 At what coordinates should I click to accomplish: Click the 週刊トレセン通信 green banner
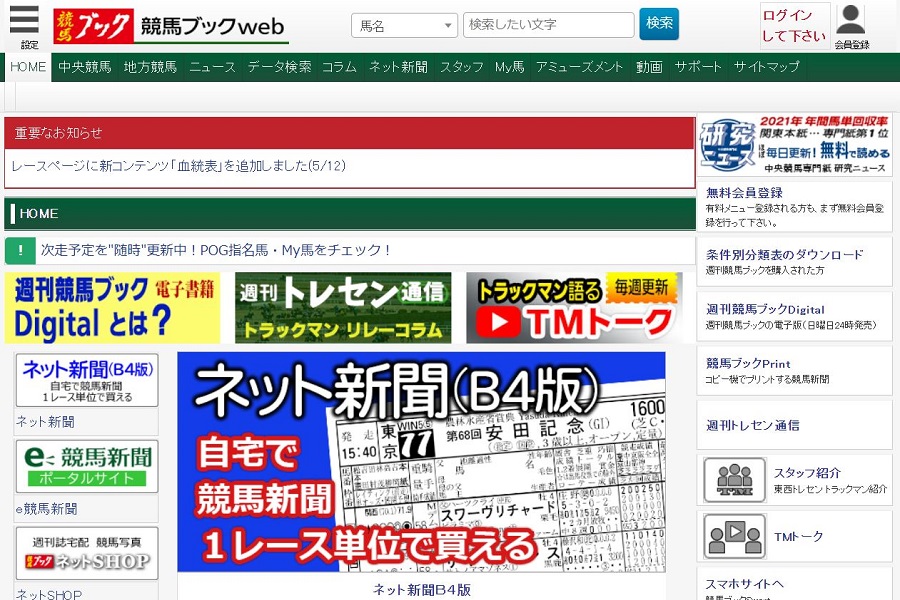tap(343, 308)
